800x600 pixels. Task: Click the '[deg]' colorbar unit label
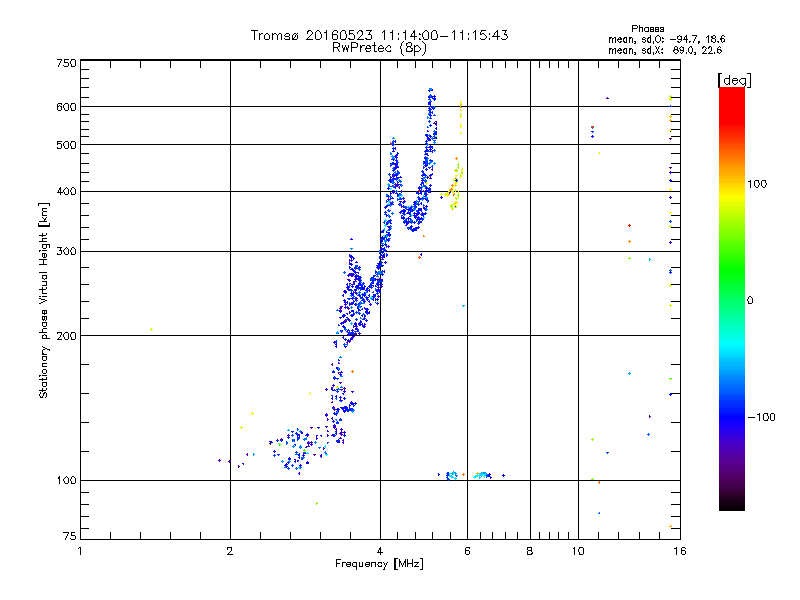click(734, 80)
